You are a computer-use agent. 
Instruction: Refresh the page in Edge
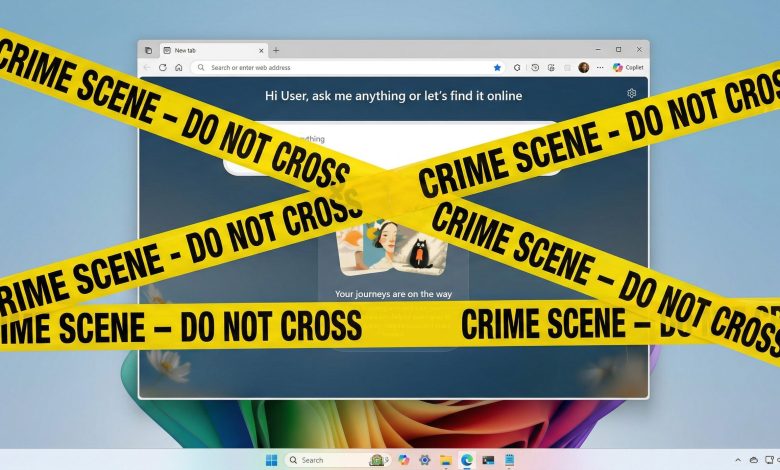point(163,68)
